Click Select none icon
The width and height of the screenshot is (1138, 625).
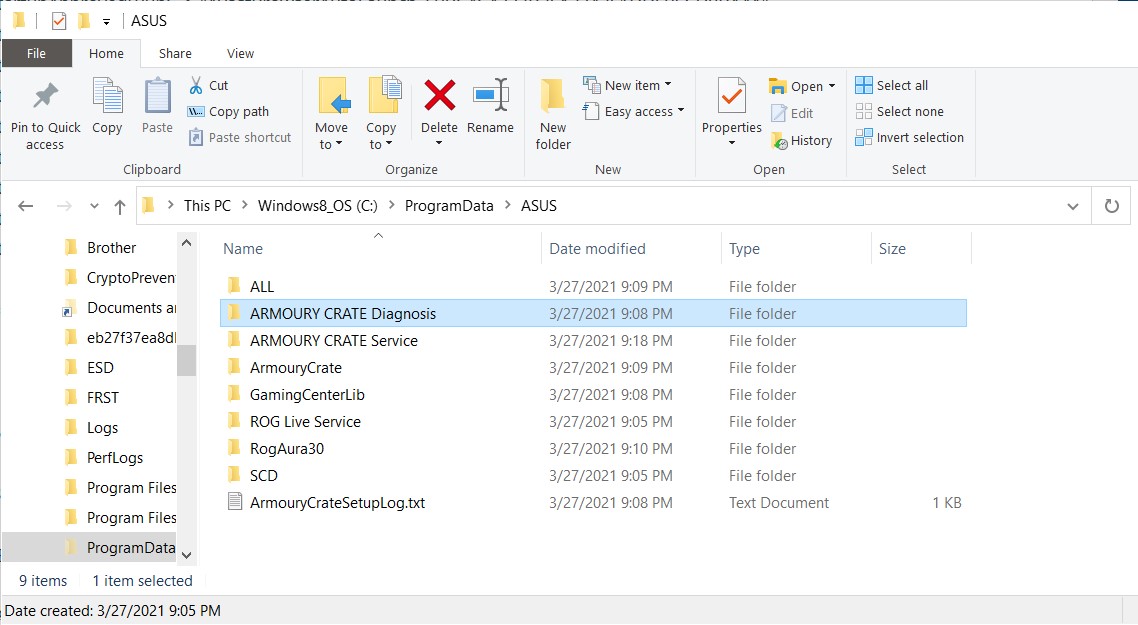[864, 111]
